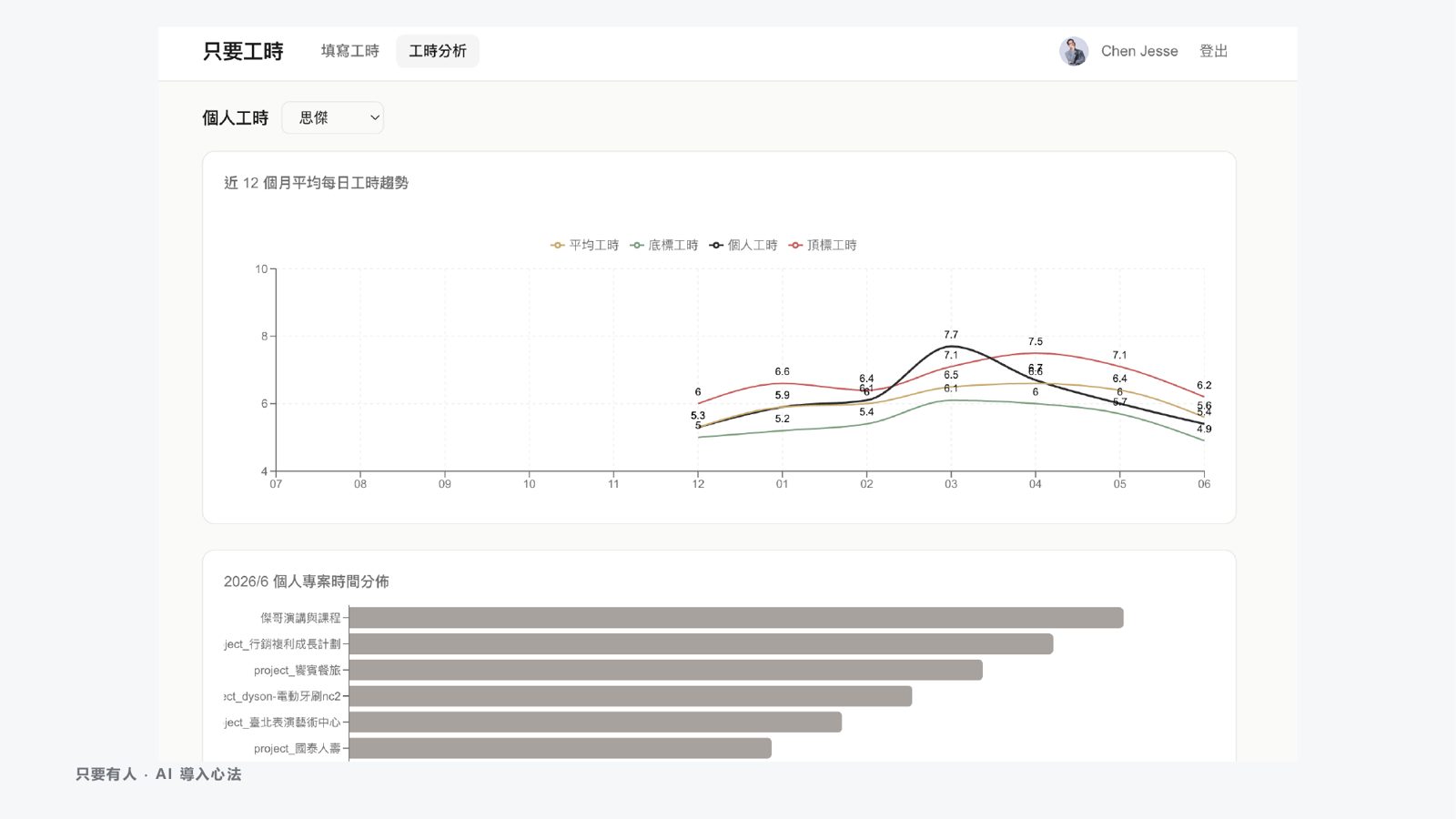
Task: Click the 7.5 data label at month 04
Action: (1036, 342)
